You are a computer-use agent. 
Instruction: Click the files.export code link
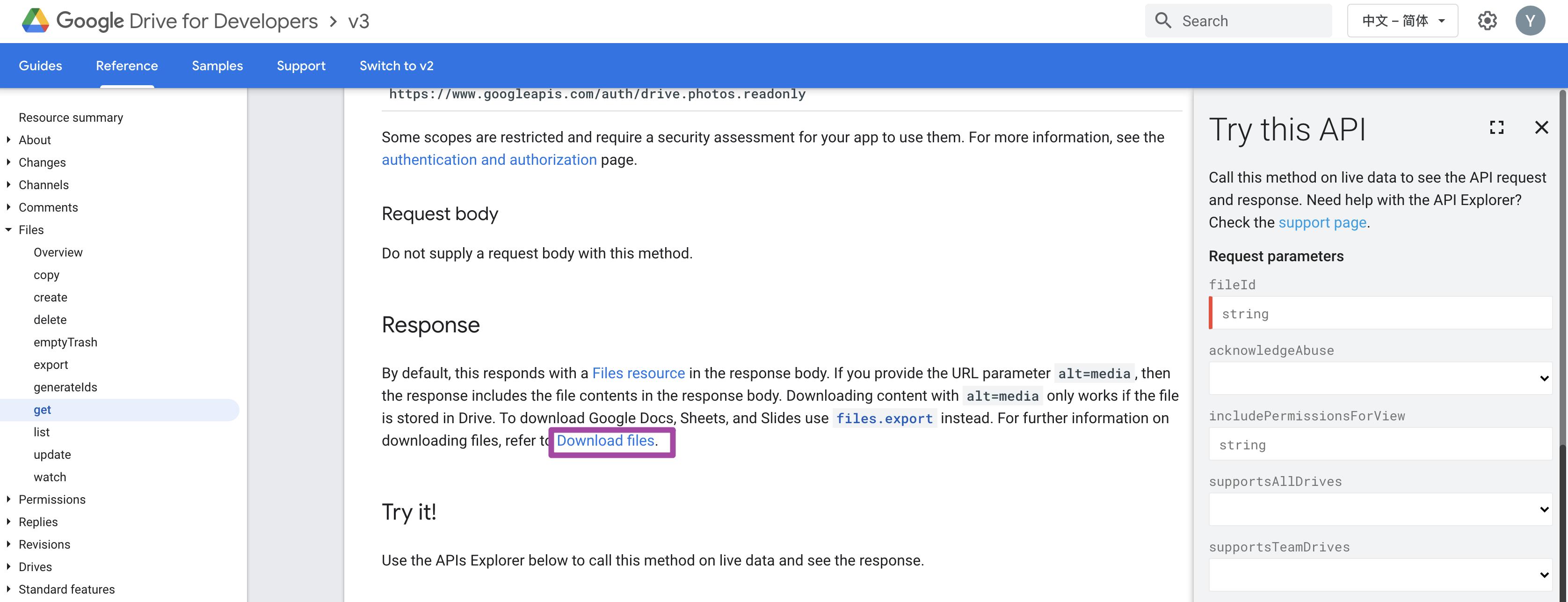884,418
